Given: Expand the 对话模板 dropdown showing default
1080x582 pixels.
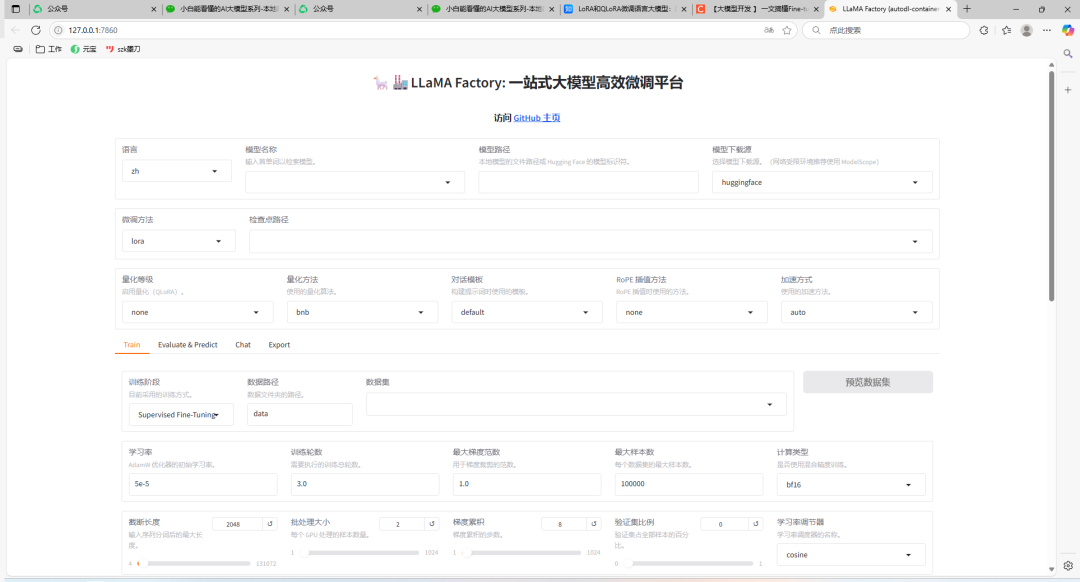Looking at the screenshot, I should click(526, 312).
